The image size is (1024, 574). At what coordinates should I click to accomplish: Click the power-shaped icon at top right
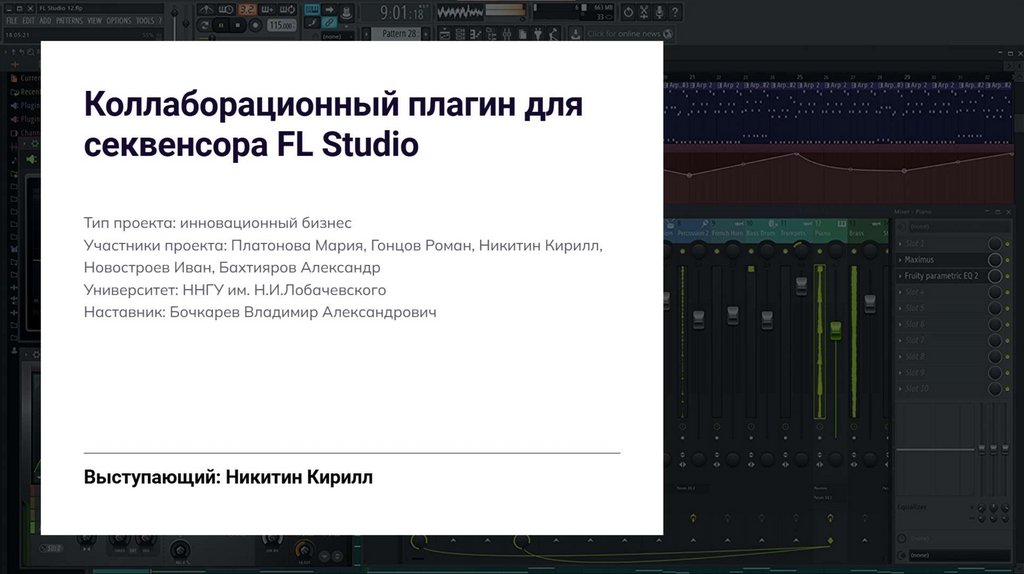[628, 12]
